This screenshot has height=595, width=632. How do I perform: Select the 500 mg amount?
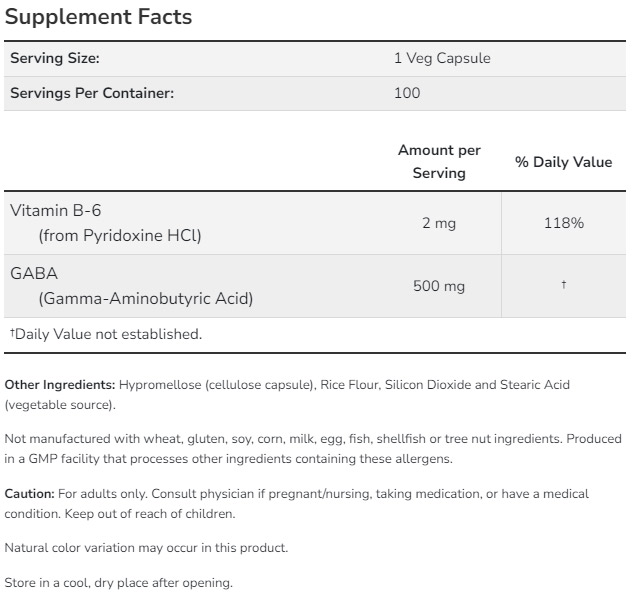[439, 286]
